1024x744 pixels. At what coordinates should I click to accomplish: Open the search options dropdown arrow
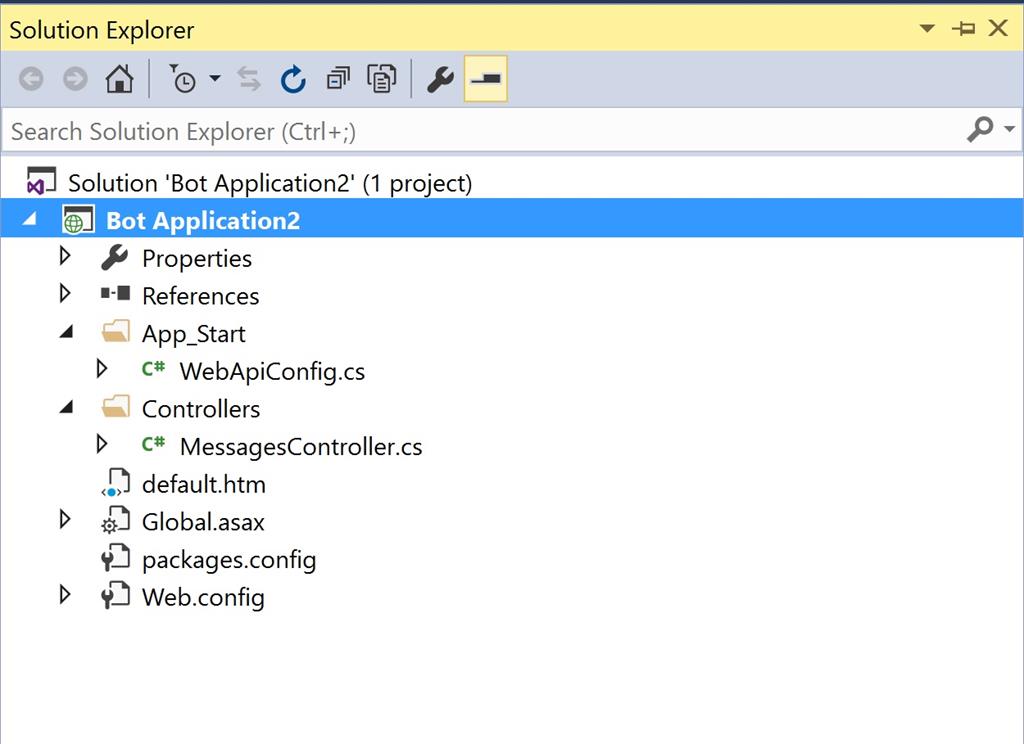click(x=1008, y=130)
